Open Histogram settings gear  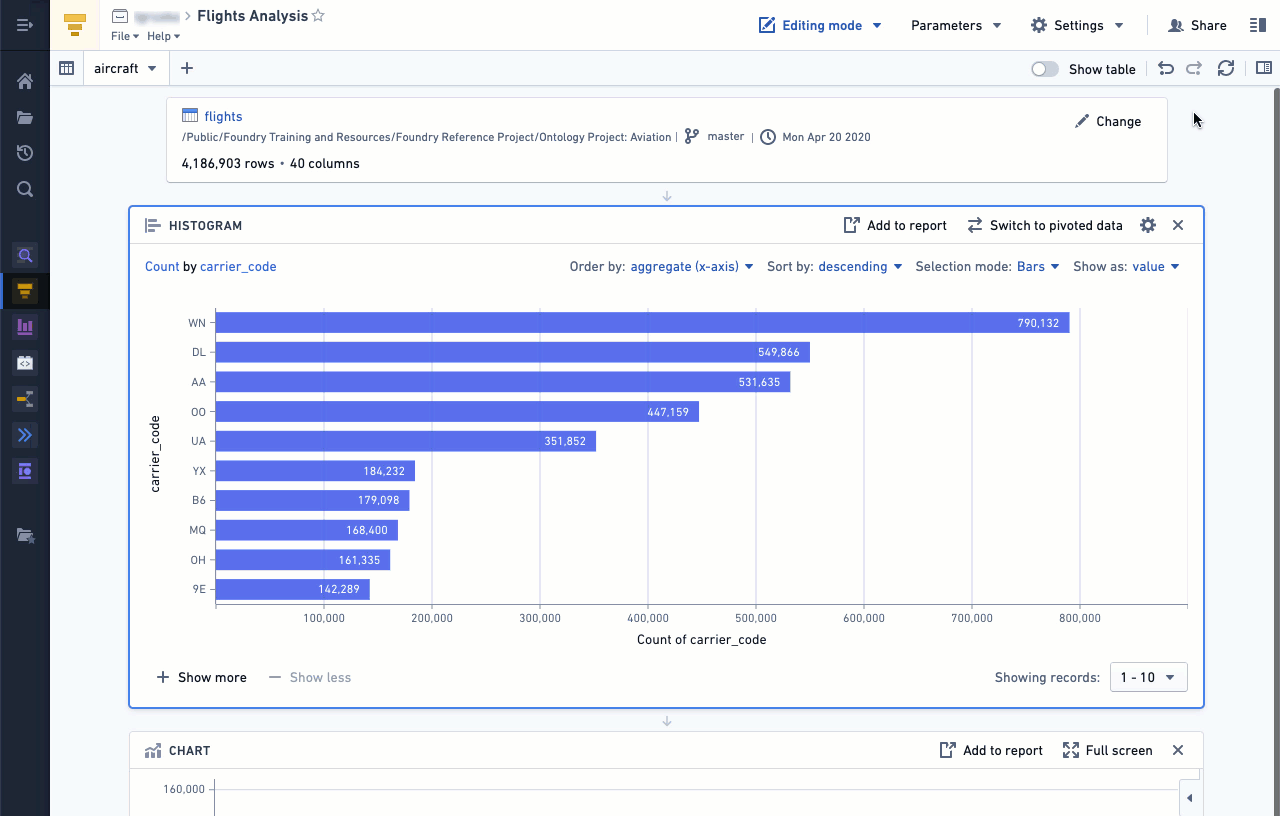pos(1148,225)
